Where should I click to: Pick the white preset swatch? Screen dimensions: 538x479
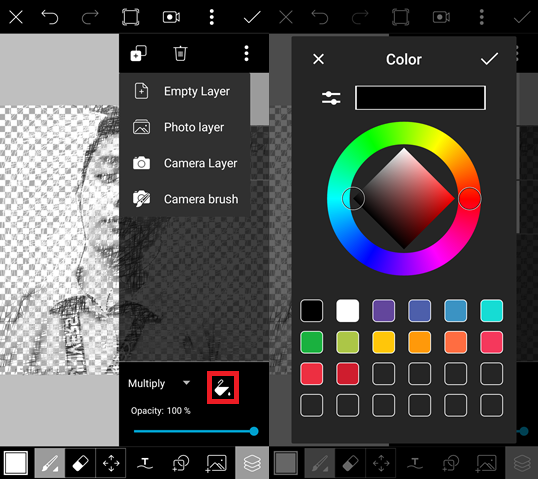click(x=348, y=311)
